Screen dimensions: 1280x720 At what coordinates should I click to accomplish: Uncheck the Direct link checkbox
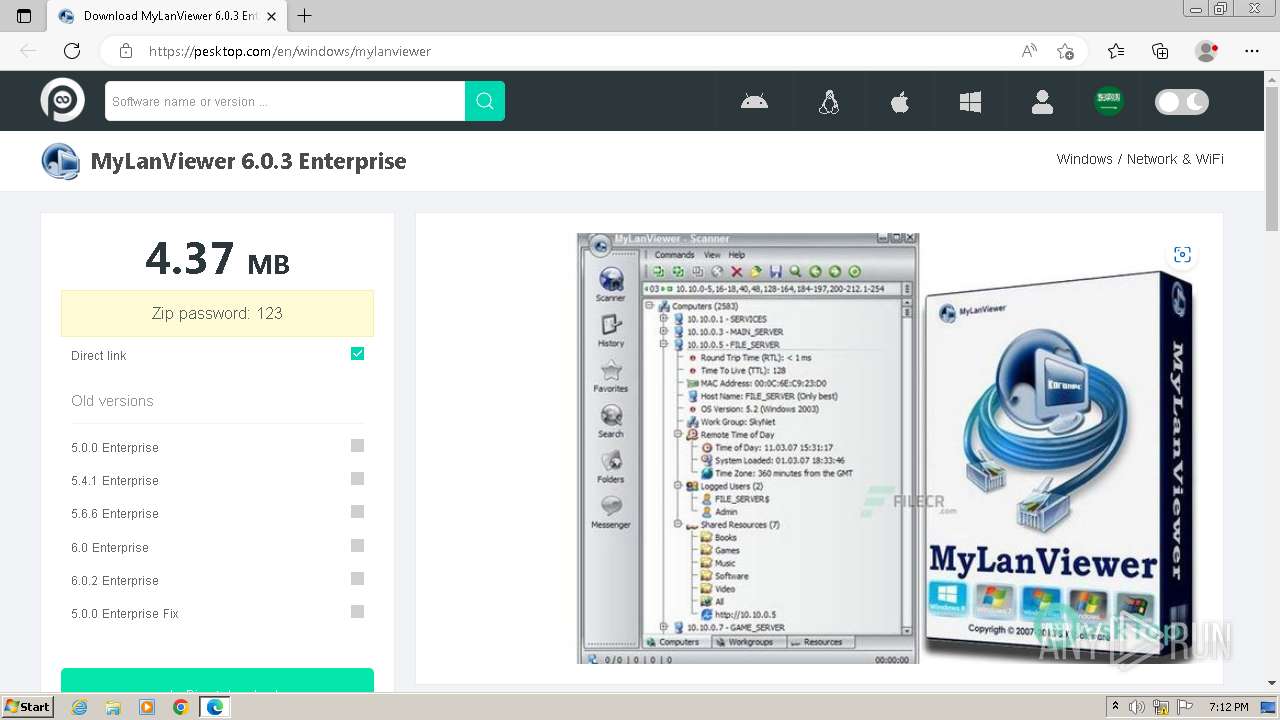(357, 354)
